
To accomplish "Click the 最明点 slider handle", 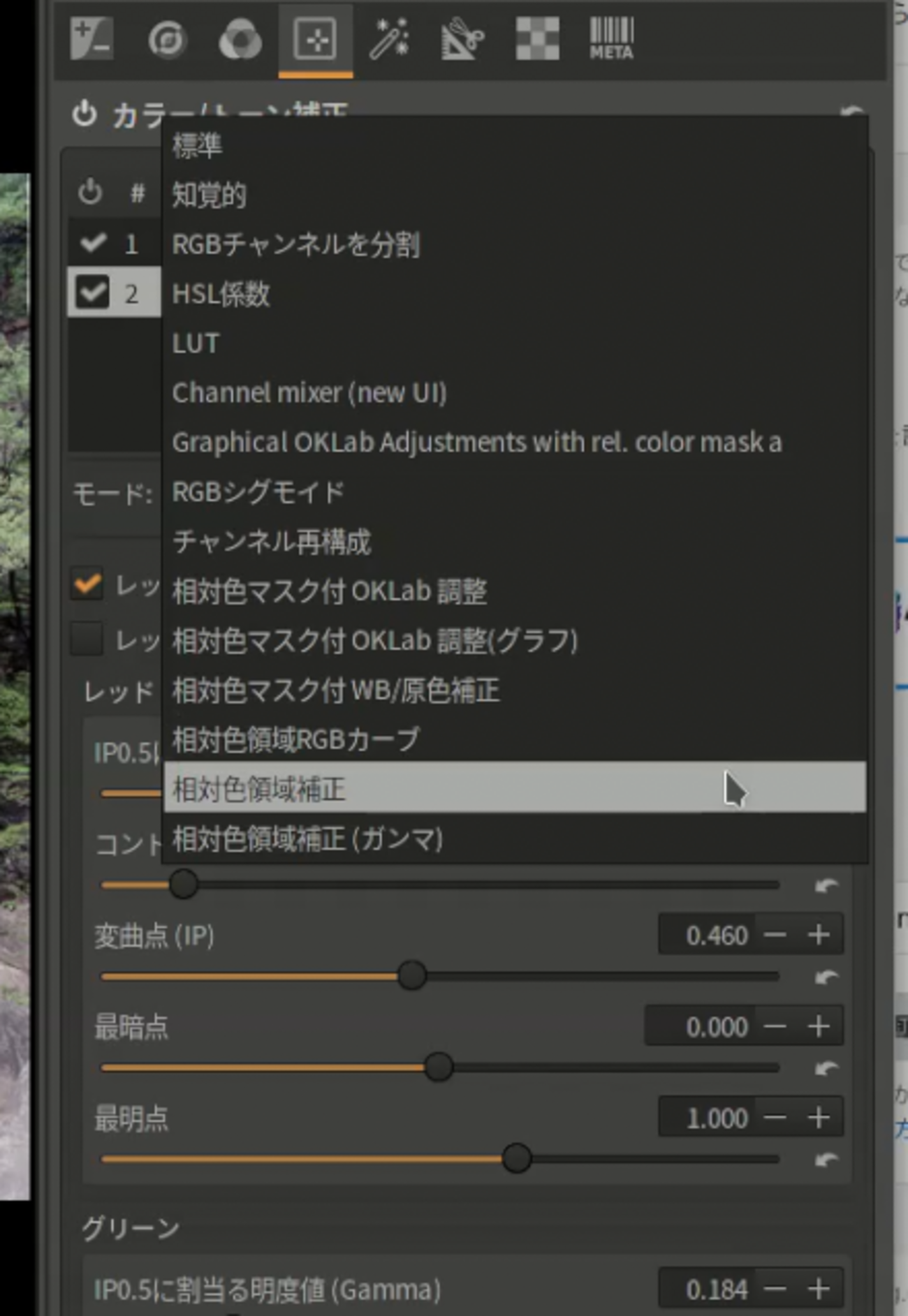I will point(517,1159).
